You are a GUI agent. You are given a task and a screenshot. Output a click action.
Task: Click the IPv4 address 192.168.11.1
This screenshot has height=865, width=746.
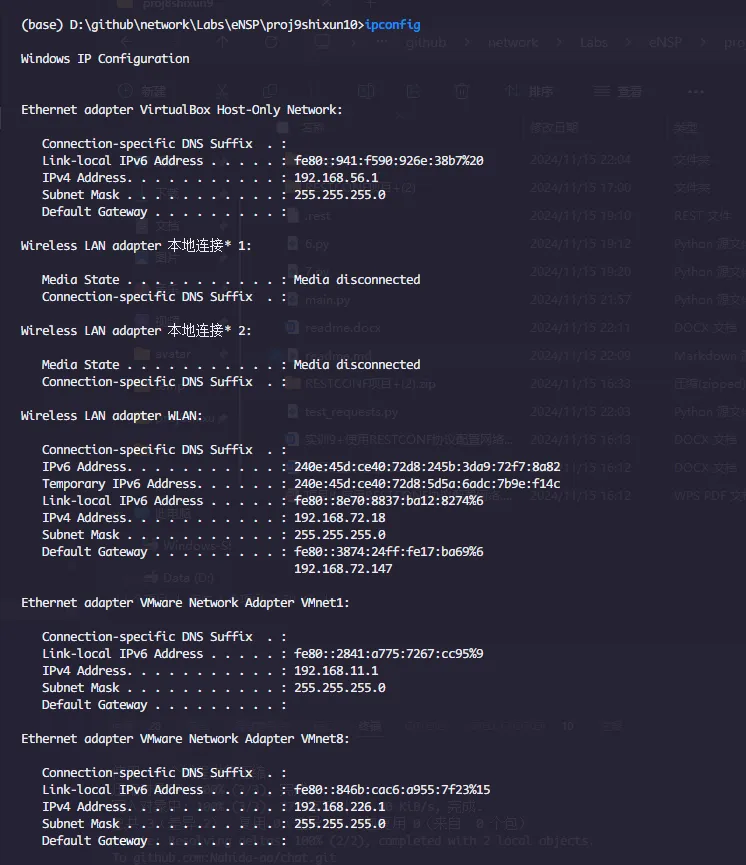coord(336,671)
